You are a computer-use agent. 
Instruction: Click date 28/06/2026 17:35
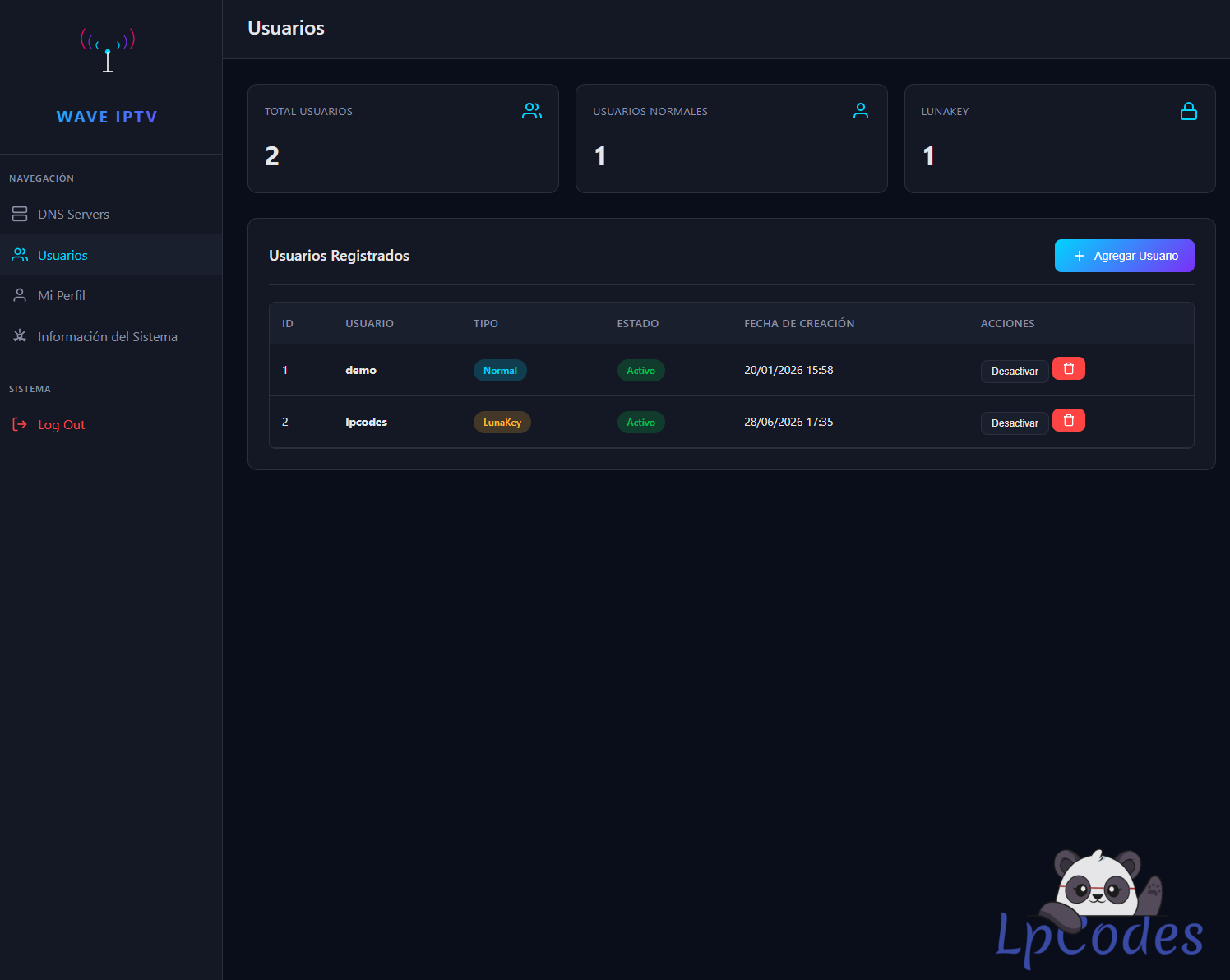(788, 423)
